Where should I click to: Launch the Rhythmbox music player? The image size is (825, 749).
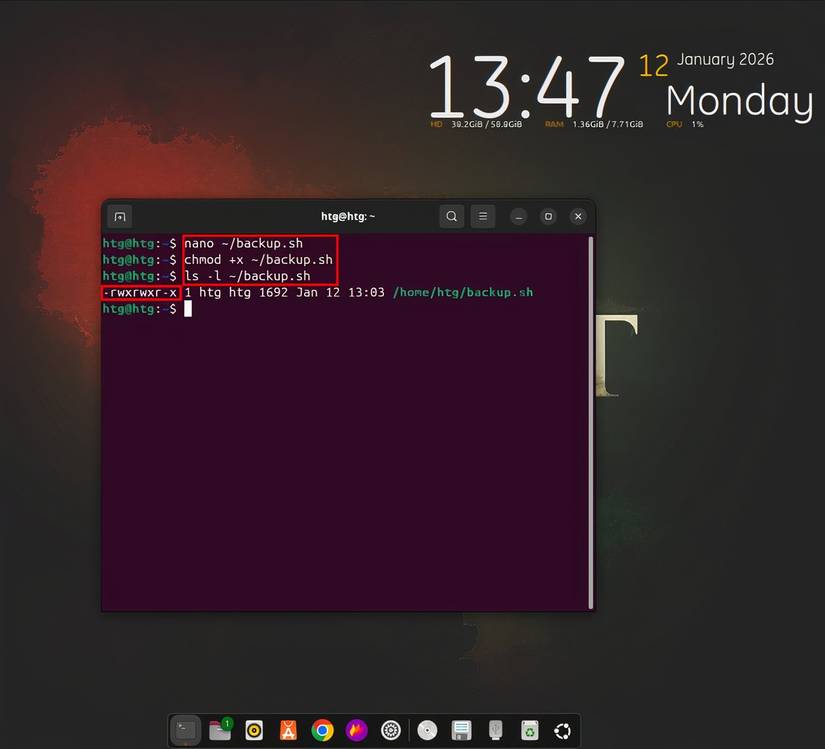254,730
